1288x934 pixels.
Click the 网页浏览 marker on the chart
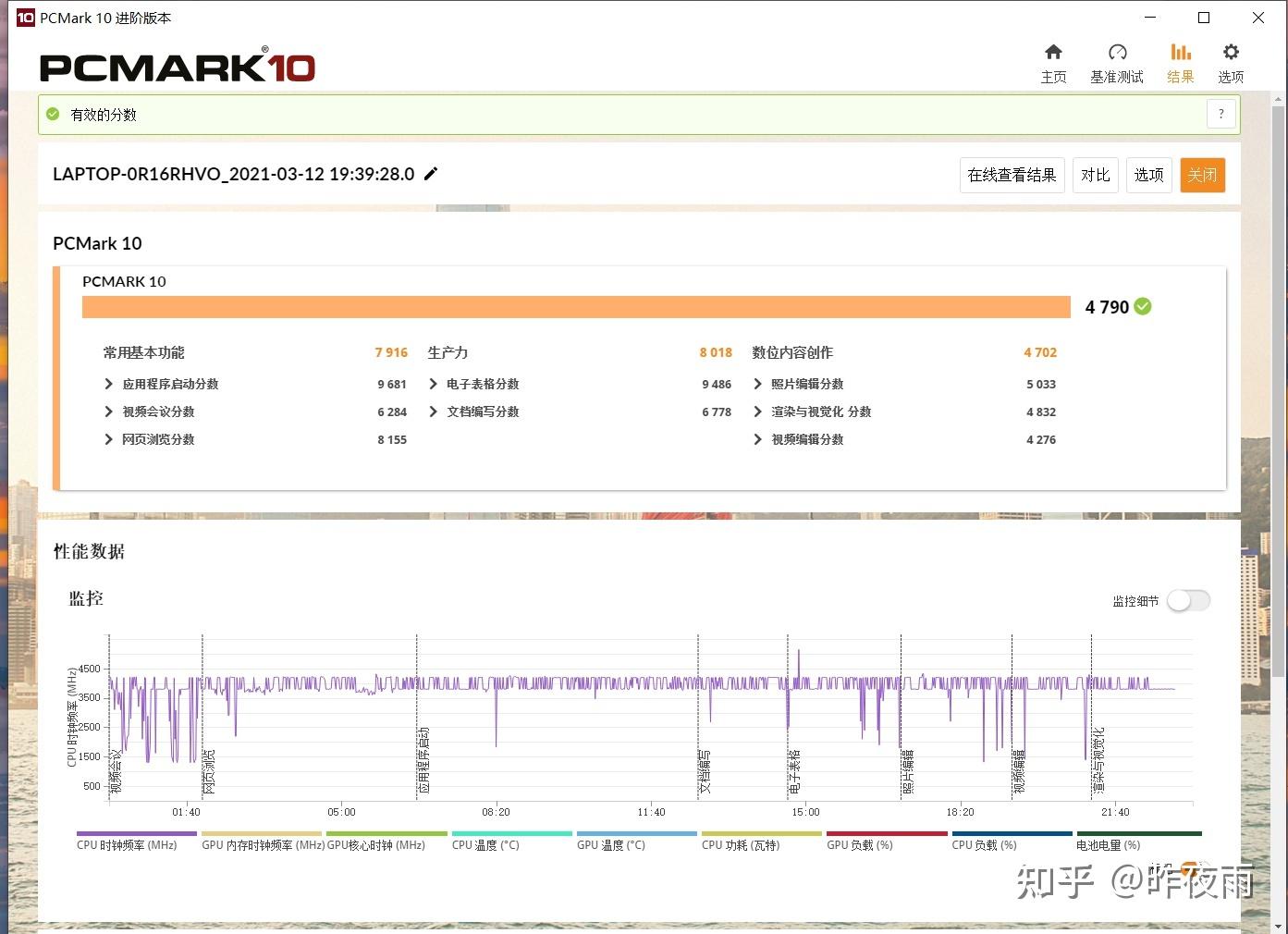pyautogui.click(x=209, y=771)
